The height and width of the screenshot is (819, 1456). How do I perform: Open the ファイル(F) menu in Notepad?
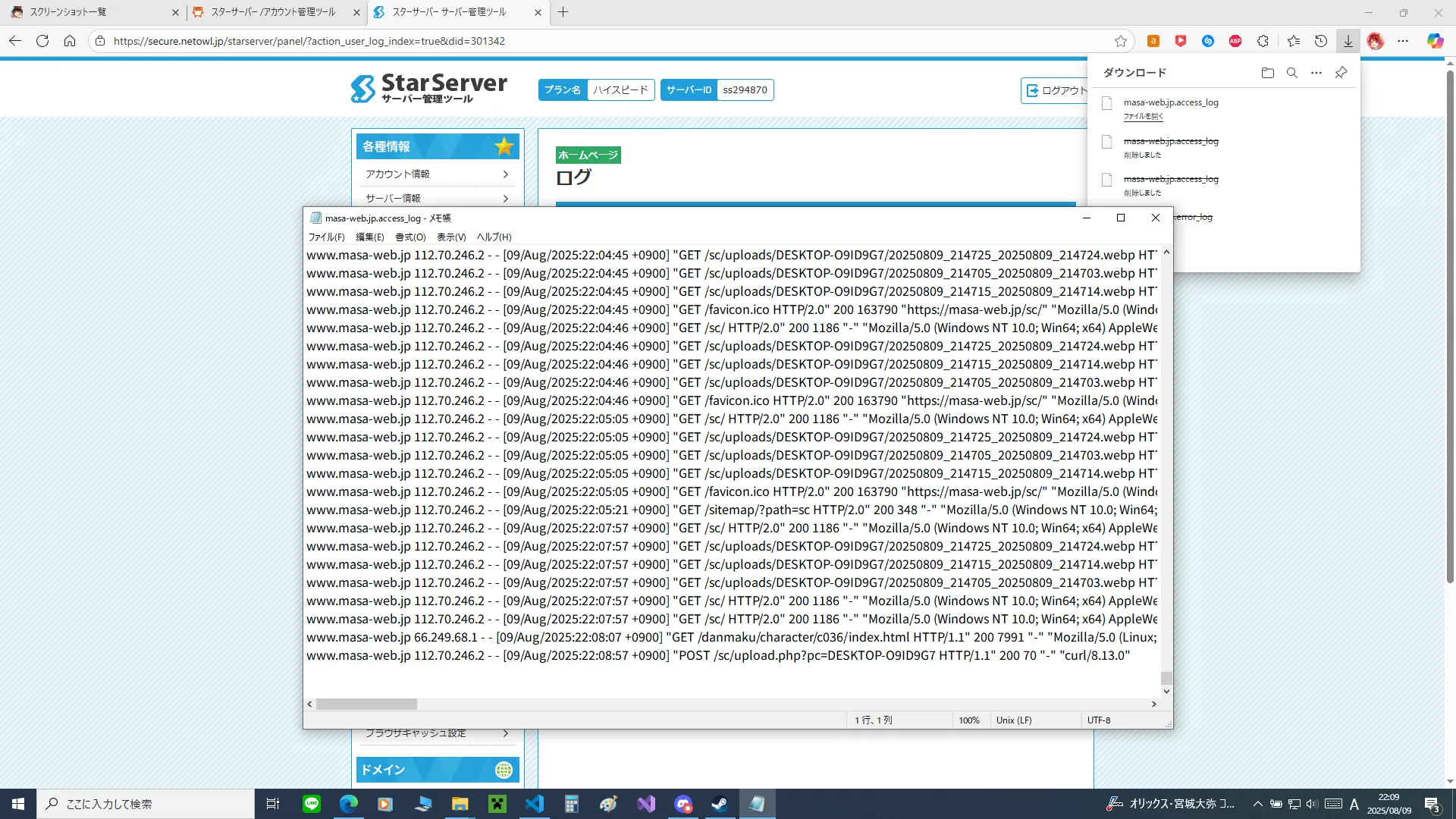tap(326, 237)
